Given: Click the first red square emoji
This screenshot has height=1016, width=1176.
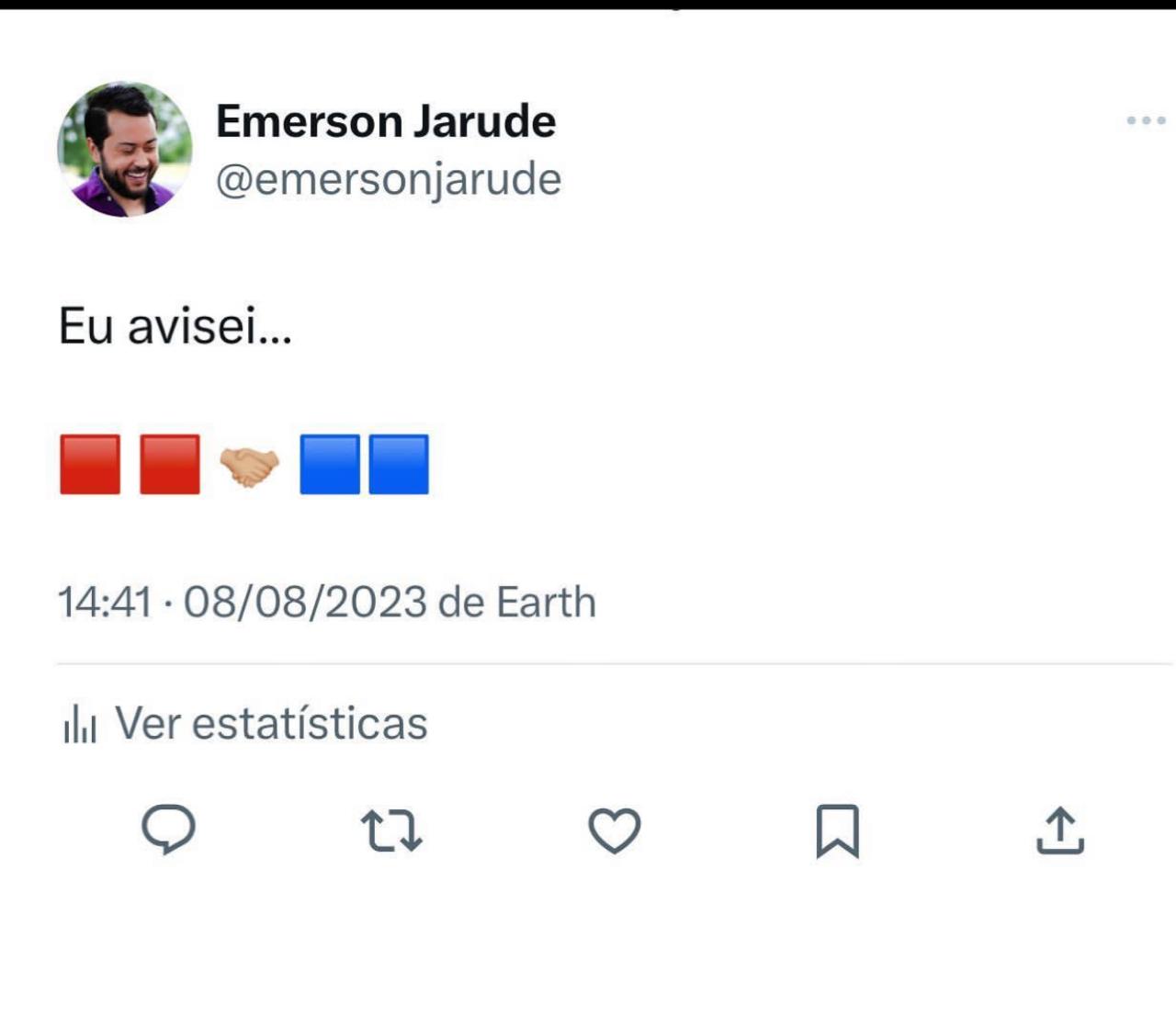Looking at the screenshot, I should point(90,465).
